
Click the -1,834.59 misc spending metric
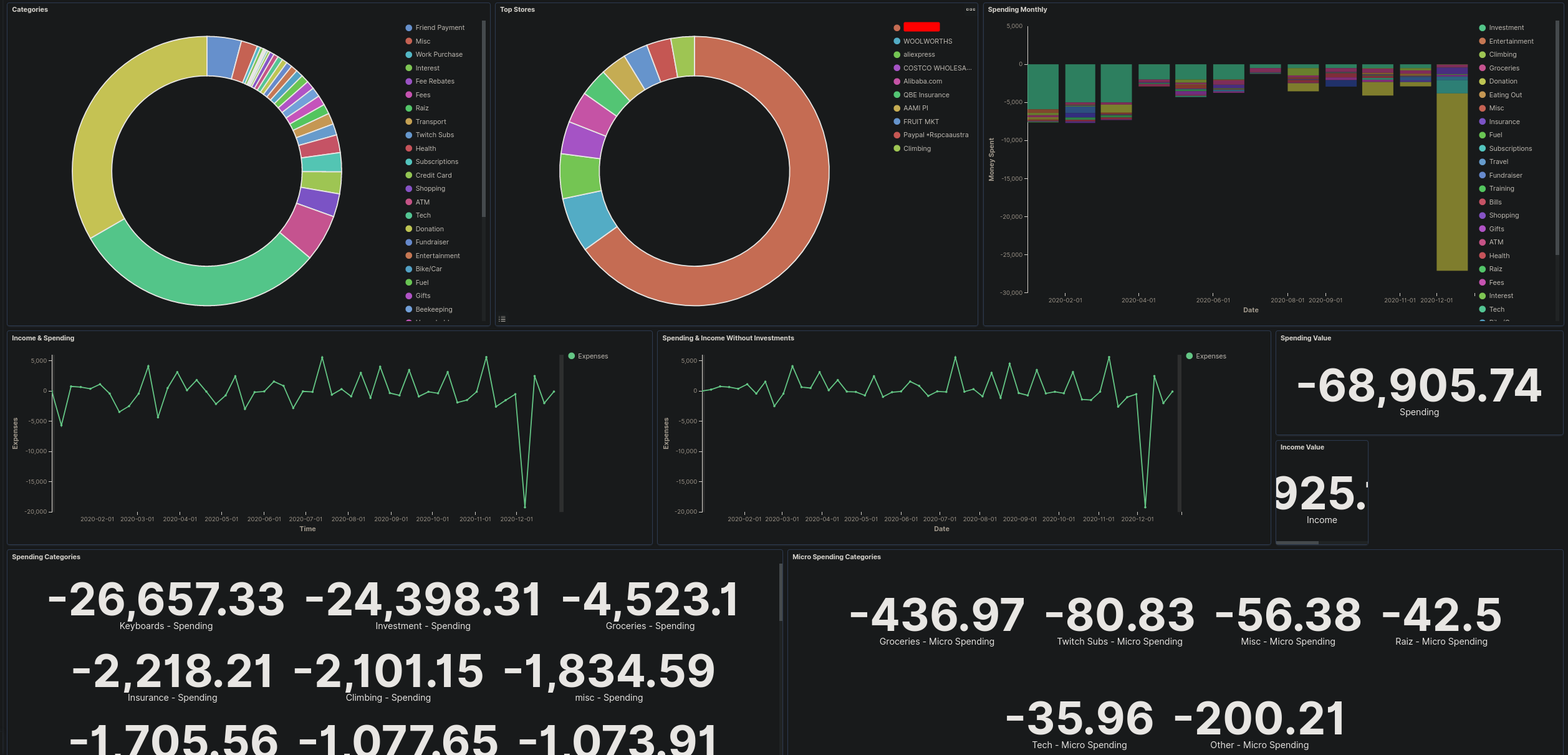pos(608,671)
